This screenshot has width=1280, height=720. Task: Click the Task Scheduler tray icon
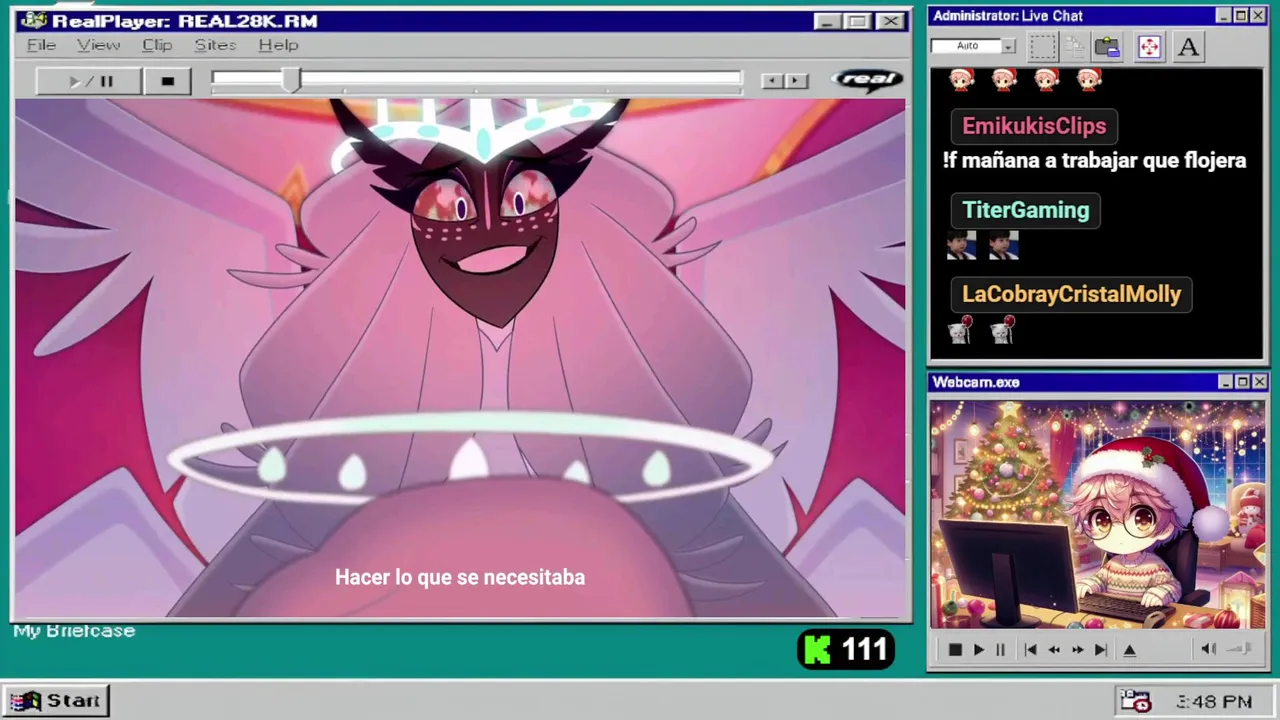(1135, 701)
